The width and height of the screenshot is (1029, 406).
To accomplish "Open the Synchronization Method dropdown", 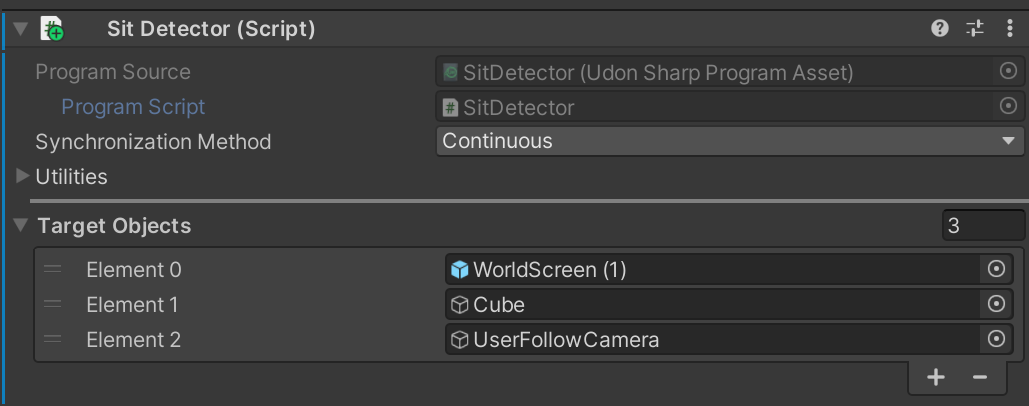I will 730,141.
